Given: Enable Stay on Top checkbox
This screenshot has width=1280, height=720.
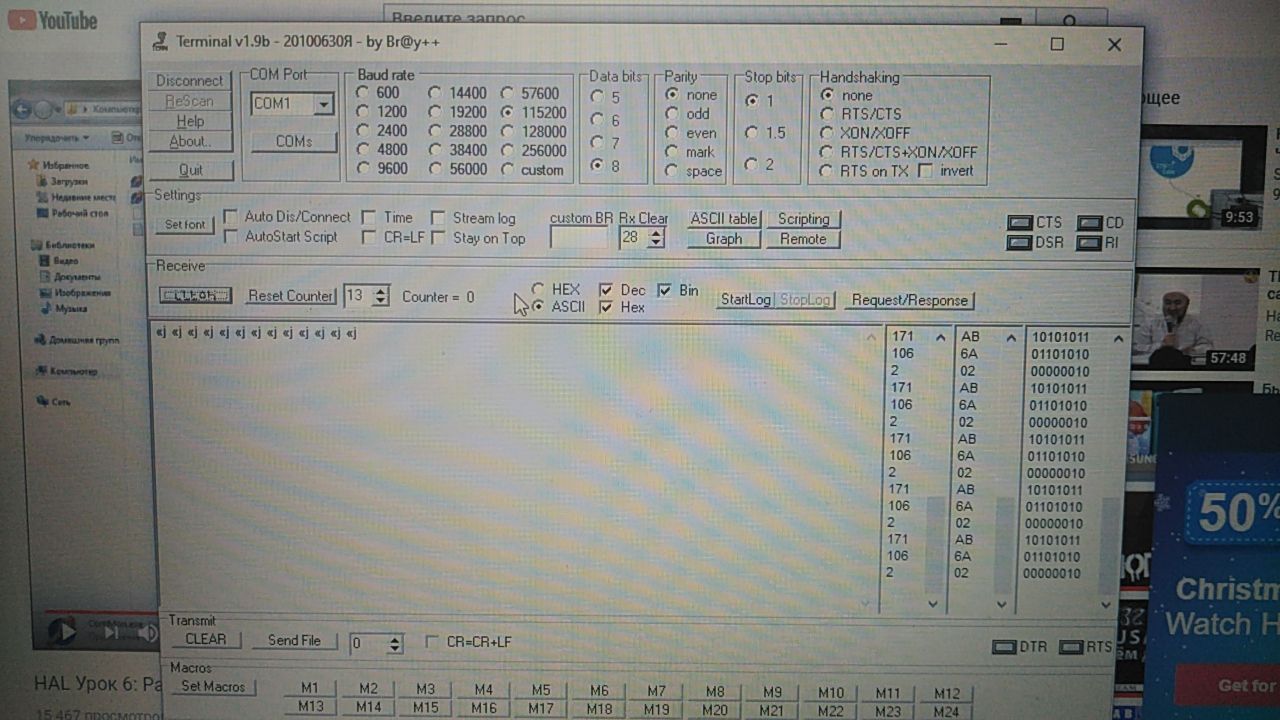Looking at the screenshot, I should pos(438,238).
